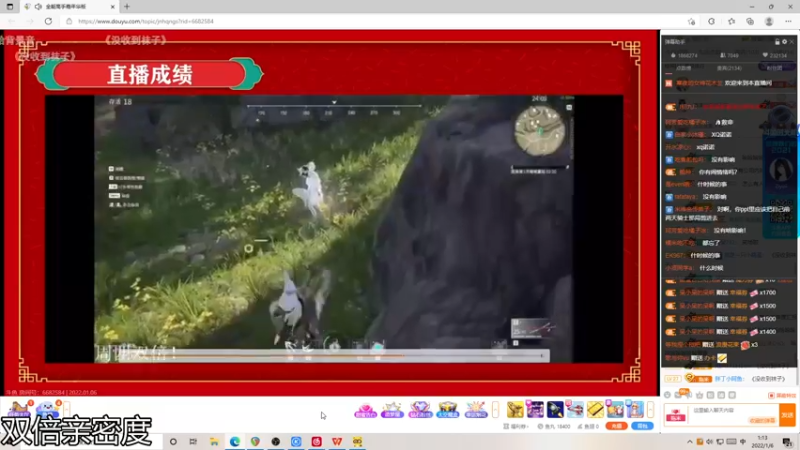Open the chat star icon

pyautogui.click(x=699, y=395)
